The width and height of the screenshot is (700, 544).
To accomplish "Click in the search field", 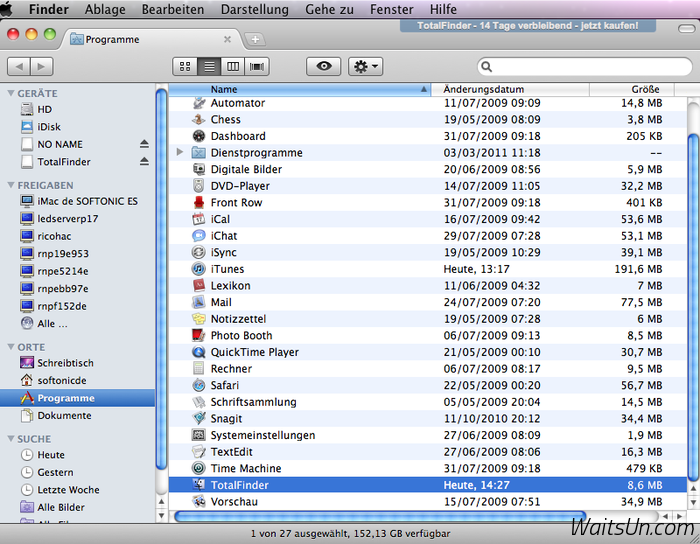I will click(x=585, y=67).
